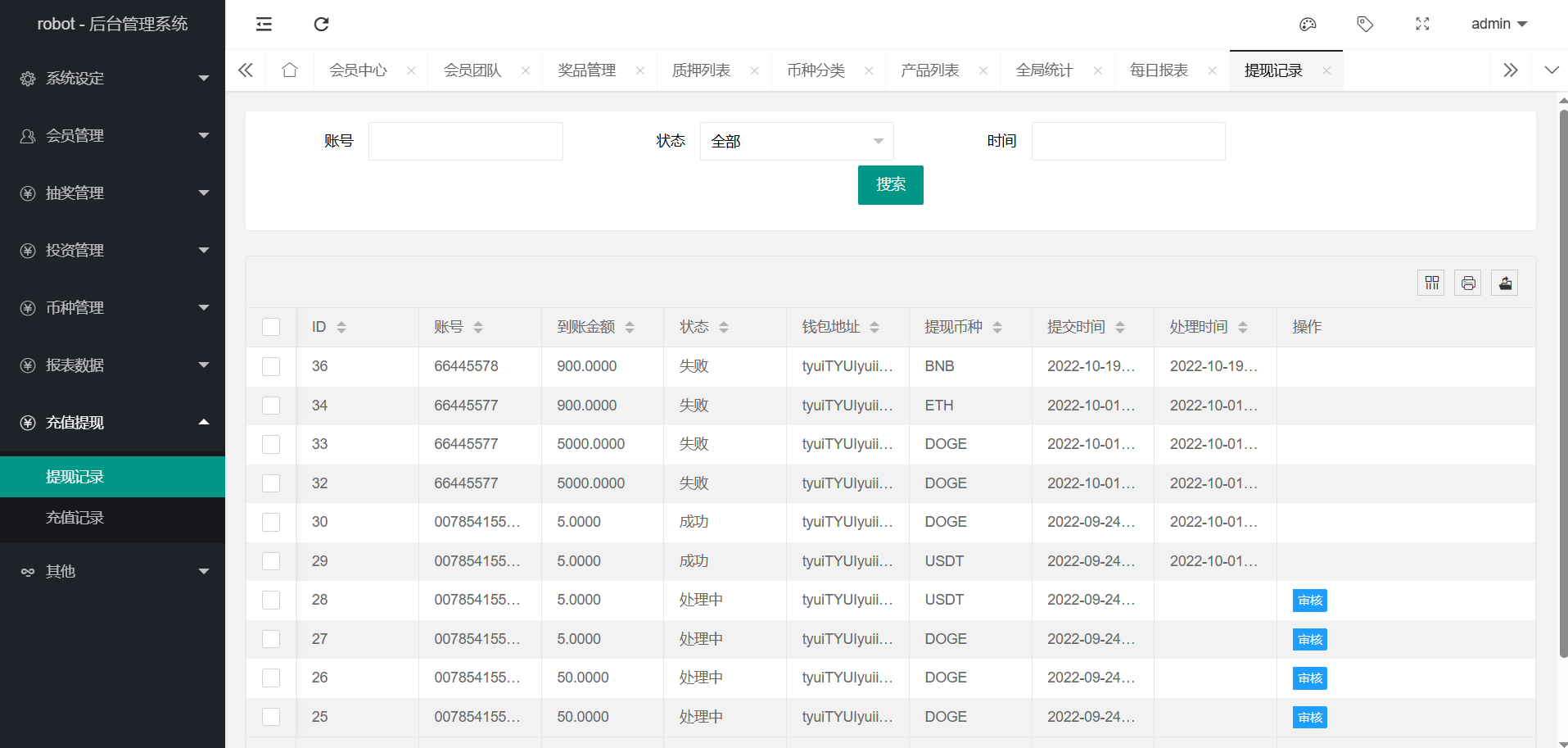Click the tag note icon in header

[x=1365, y=25]
